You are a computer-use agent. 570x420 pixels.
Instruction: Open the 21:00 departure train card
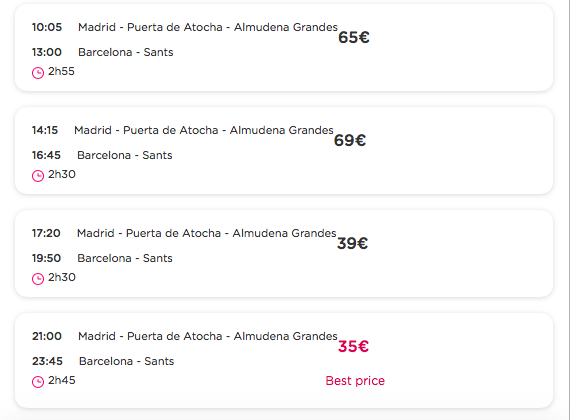point(284,360)
